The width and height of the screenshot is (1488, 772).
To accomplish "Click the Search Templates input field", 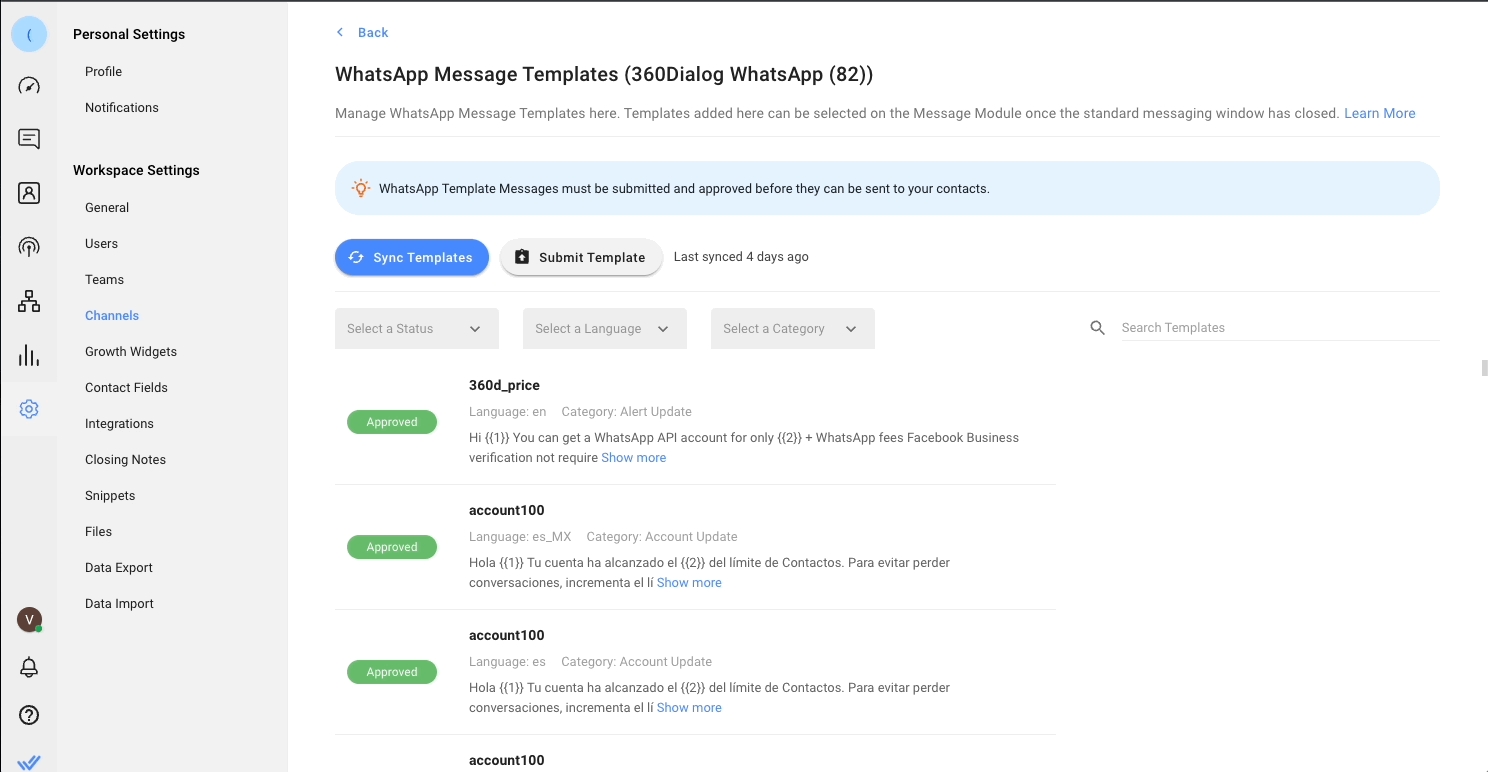I will point(1279,328).
